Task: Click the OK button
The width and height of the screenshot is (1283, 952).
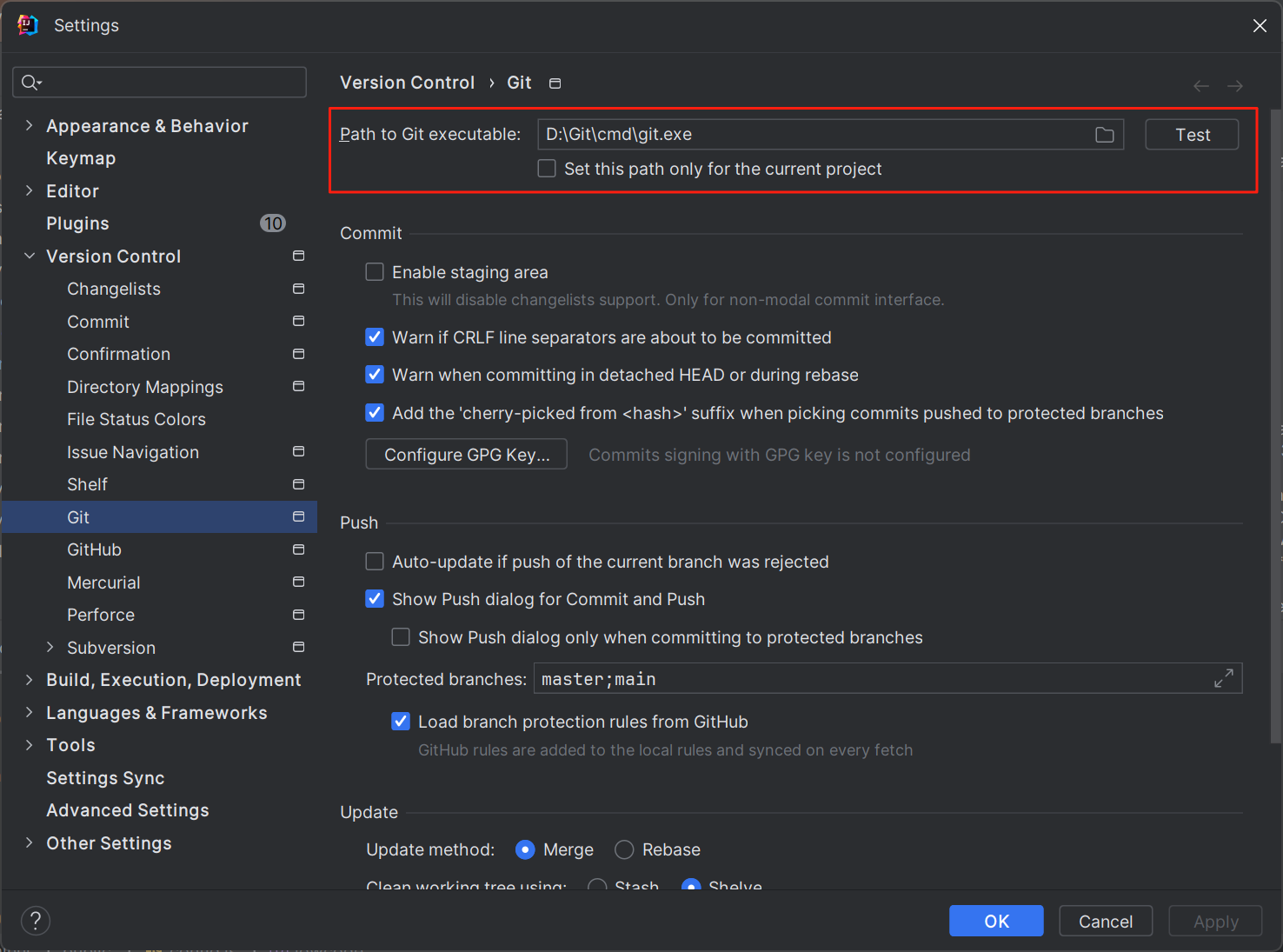Action: (x=996, y=921)
